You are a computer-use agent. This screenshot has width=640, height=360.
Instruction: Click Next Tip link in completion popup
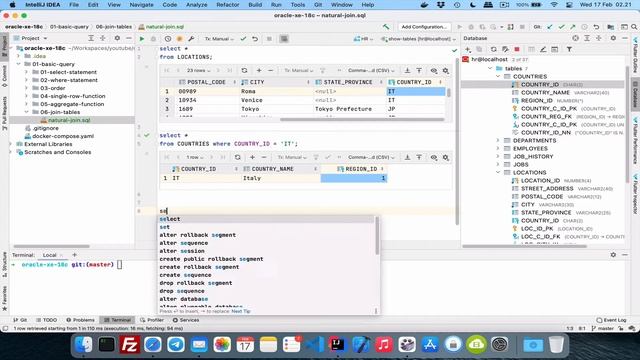(x=241, y=311)
